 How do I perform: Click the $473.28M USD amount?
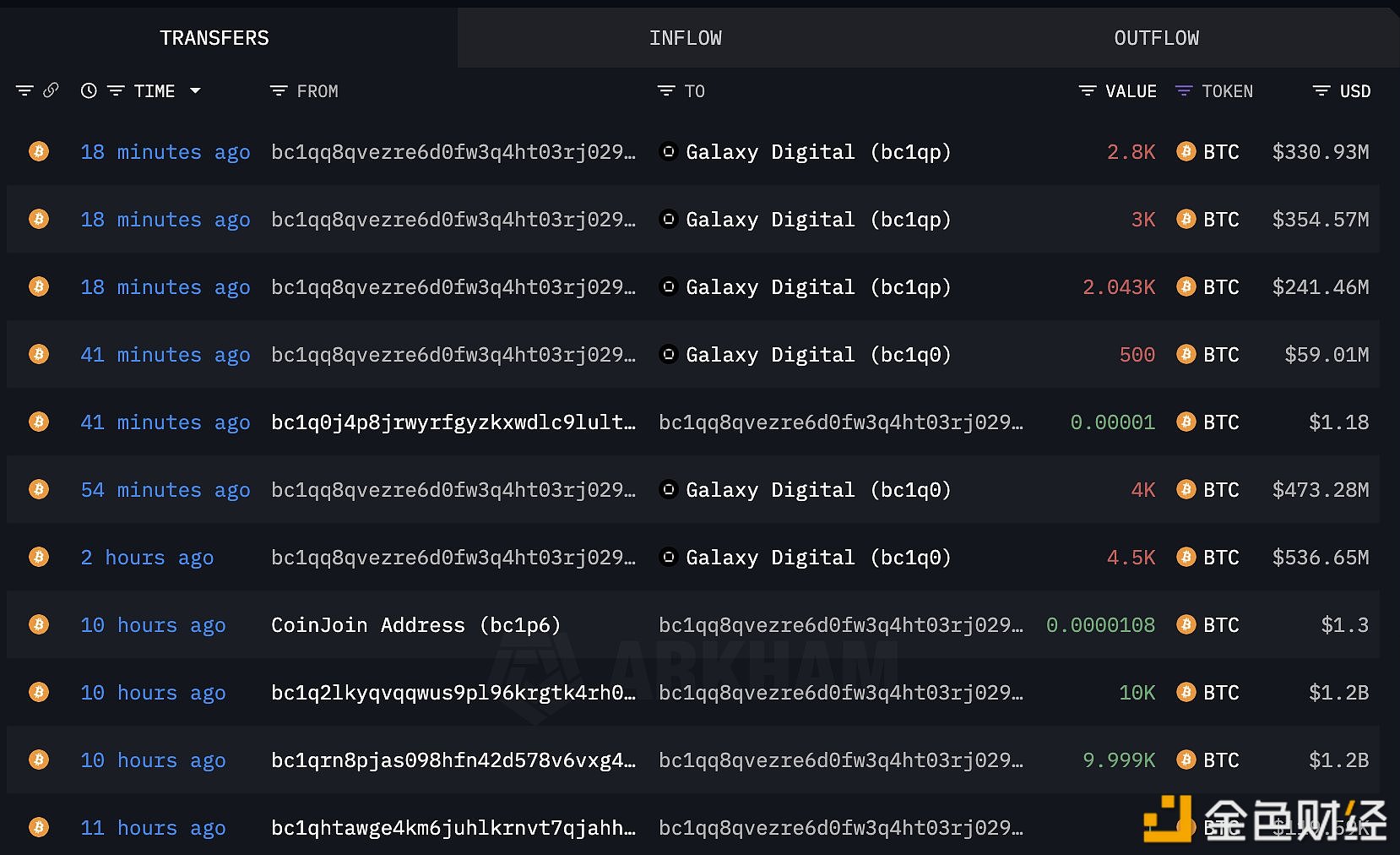tap(1321, 489)
